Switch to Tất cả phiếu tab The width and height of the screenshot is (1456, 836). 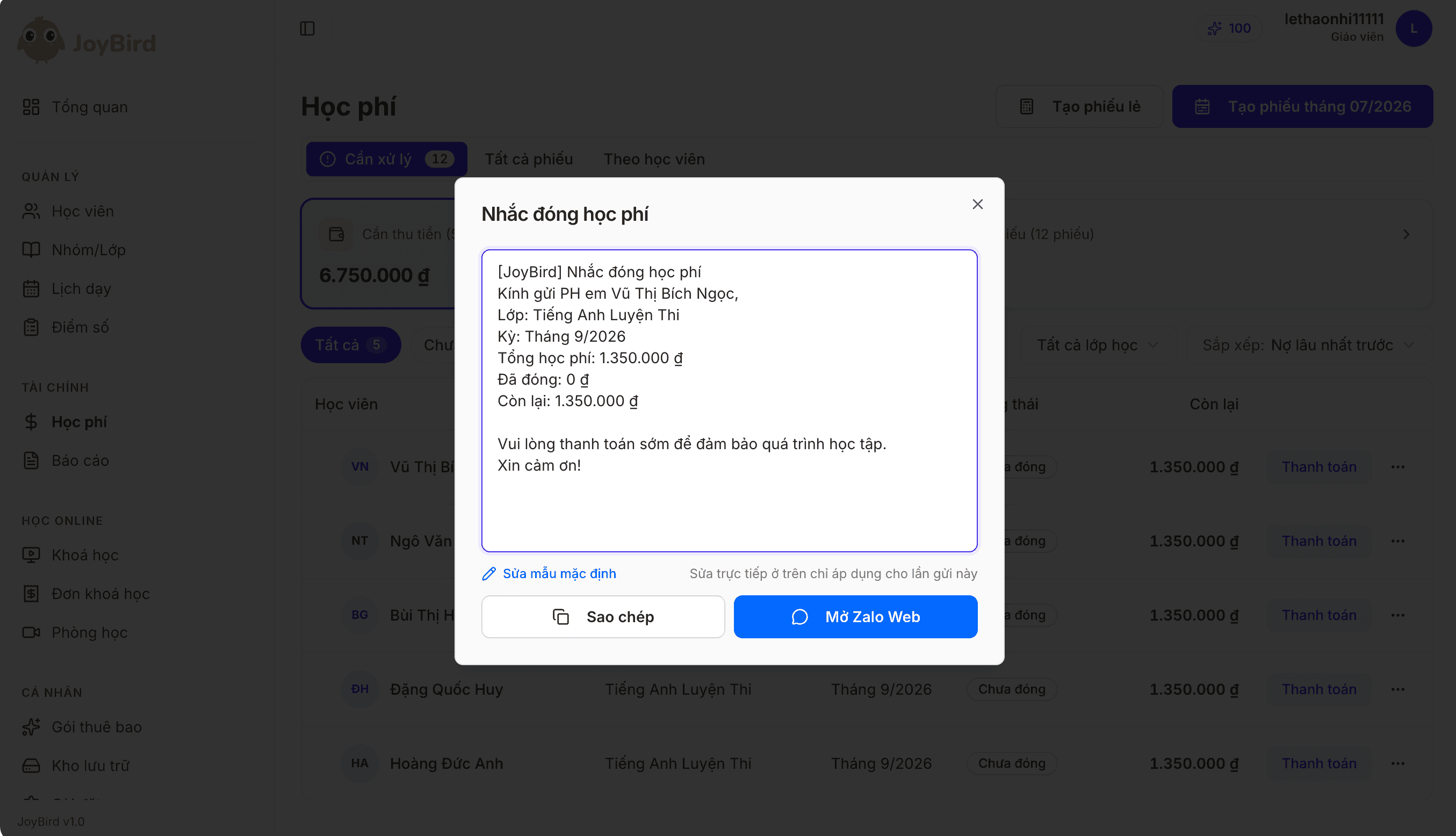(528, 159)
